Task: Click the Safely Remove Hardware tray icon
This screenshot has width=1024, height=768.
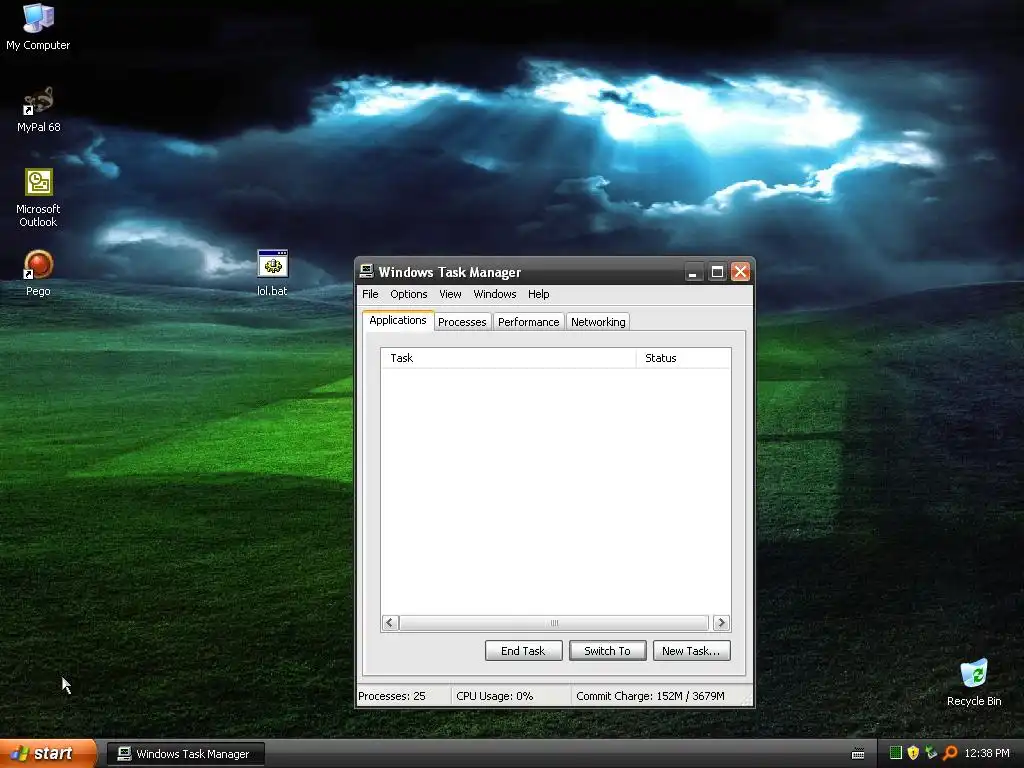Action: 931,753
